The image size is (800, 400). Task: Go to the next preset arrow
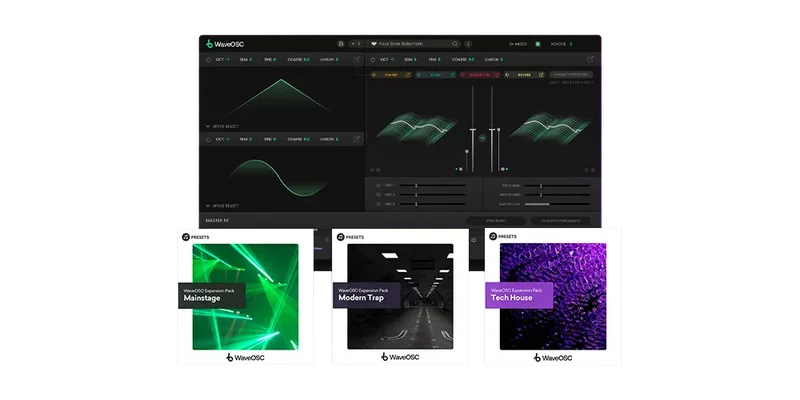pyautogui.click(x=359, y=44)
